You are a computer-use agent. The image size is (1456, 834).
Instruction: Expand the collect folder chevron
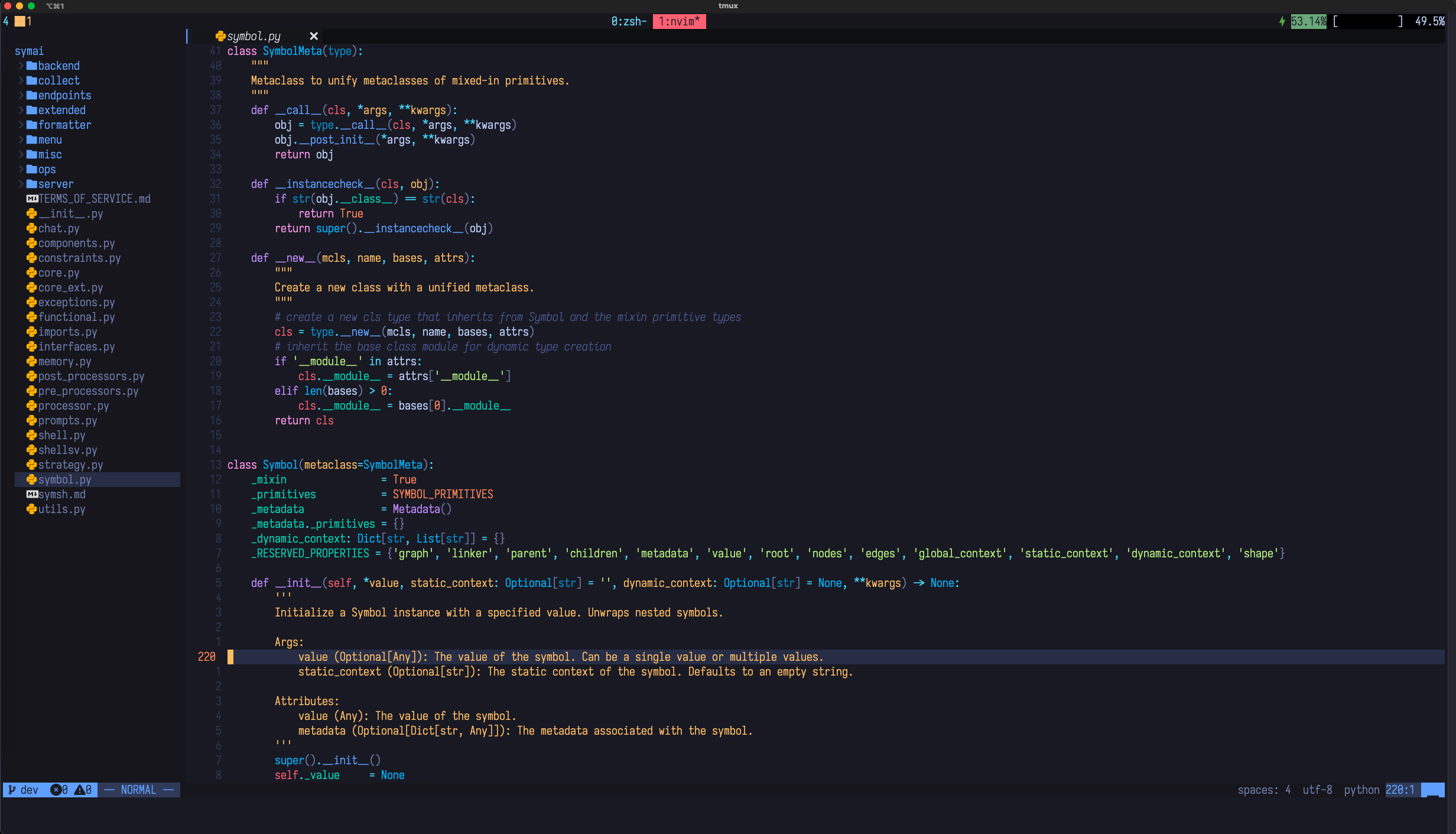(21, 80)
